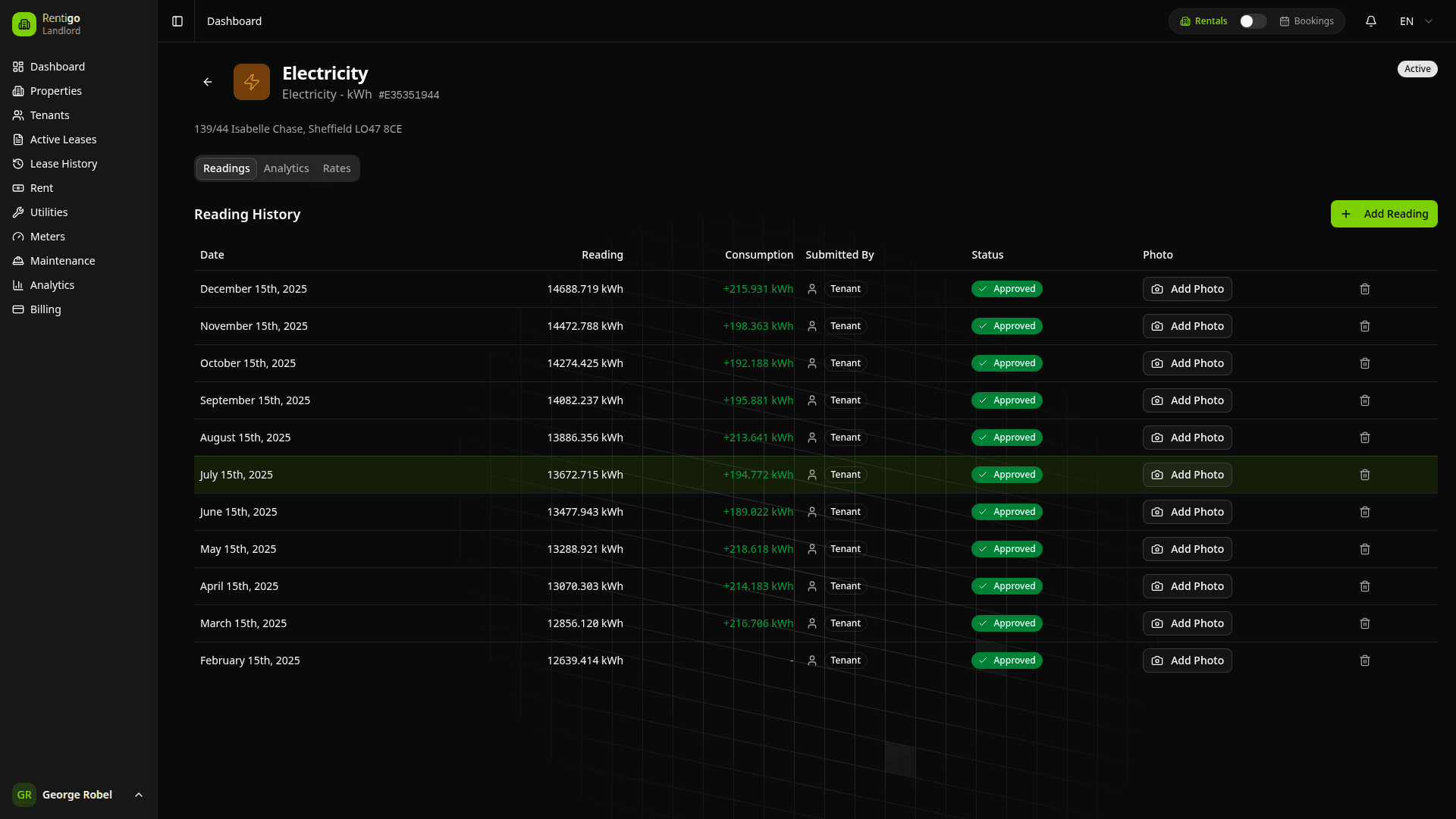Toggle Rentals to Bookings switch
The width and height of the screenshot is (1456, 819).
[1252, 21]
